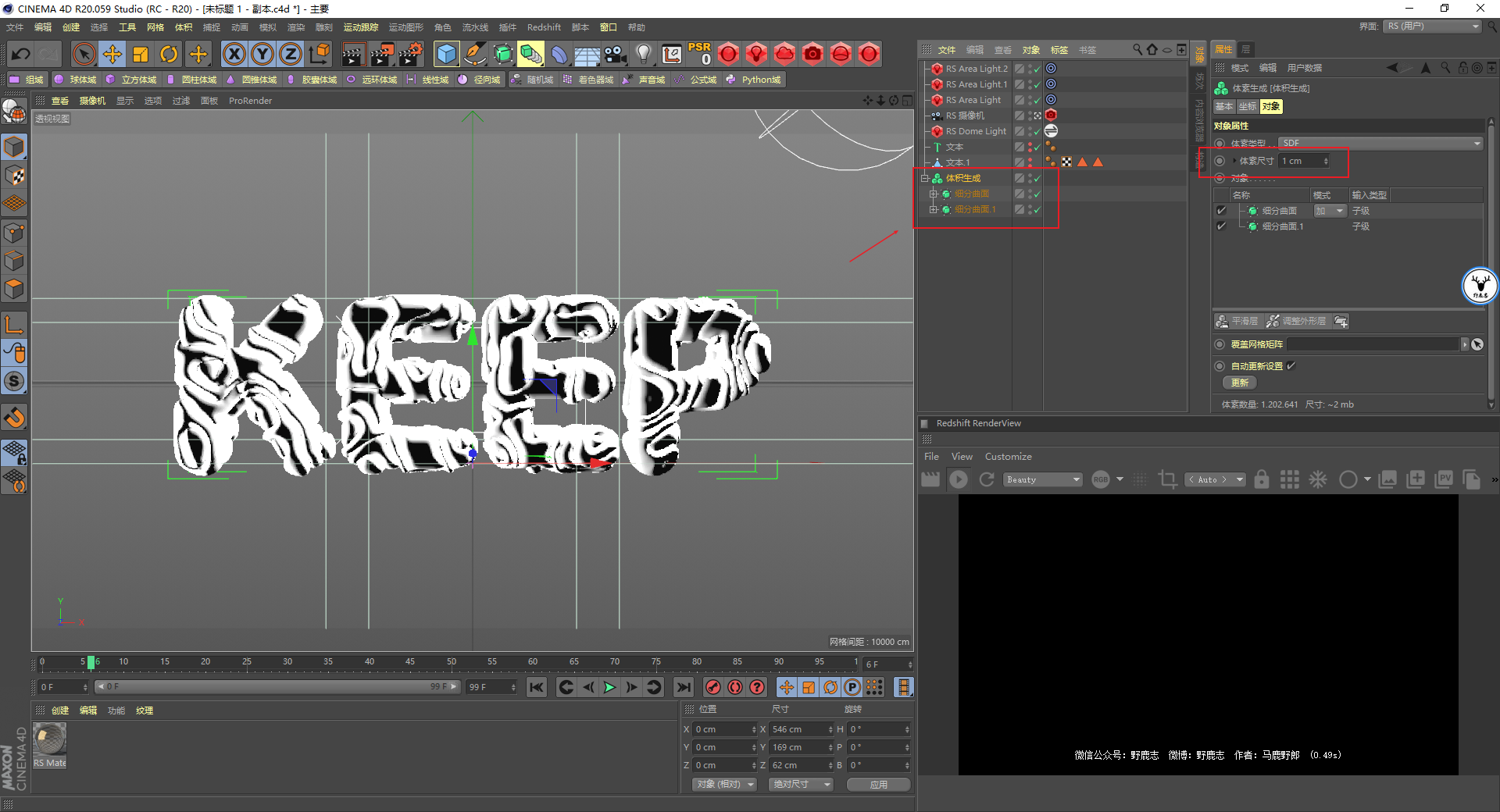Click Render View clapperboard icon

pos(353,54)
